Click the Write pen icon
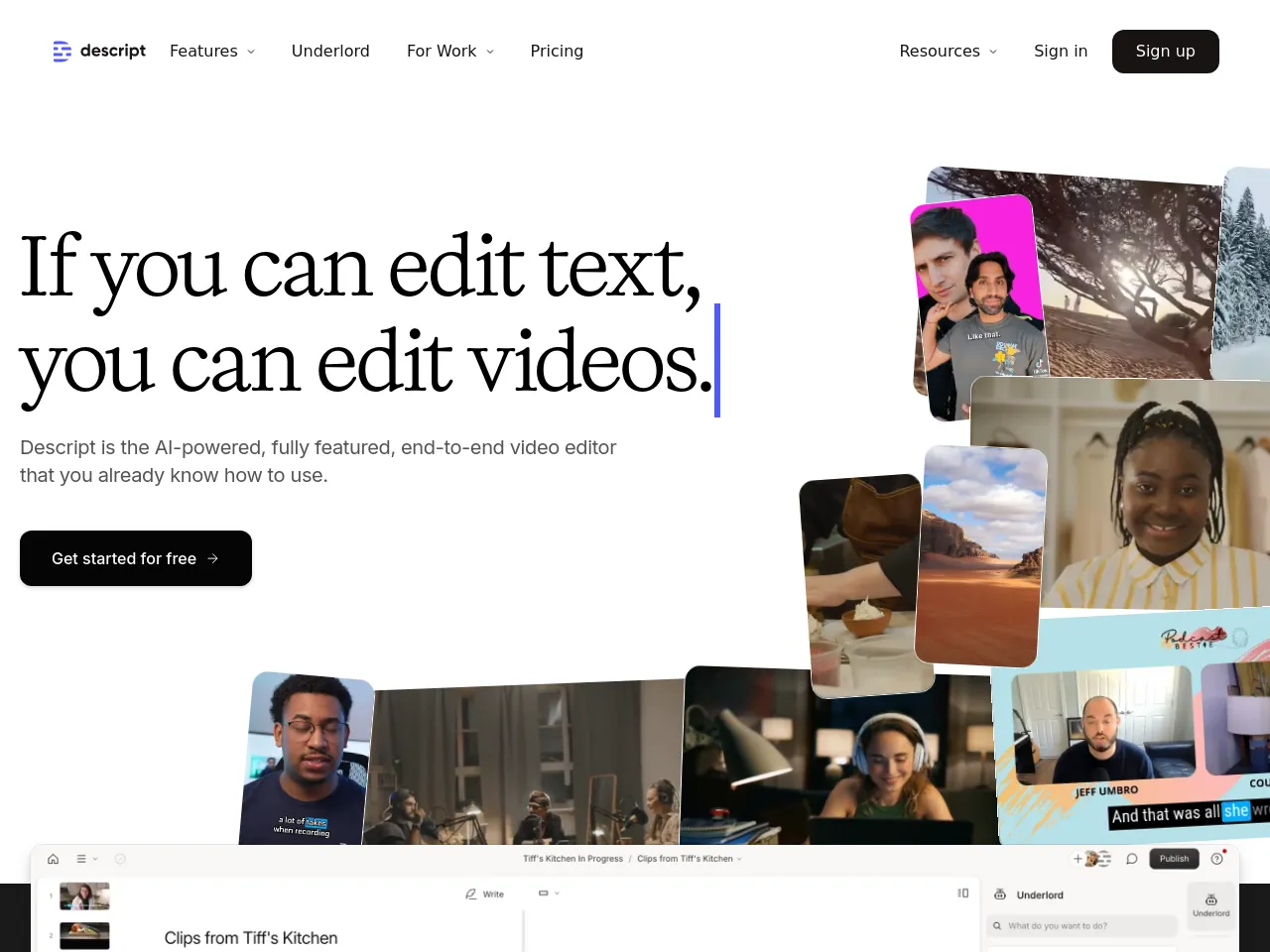 pos(471,894)
